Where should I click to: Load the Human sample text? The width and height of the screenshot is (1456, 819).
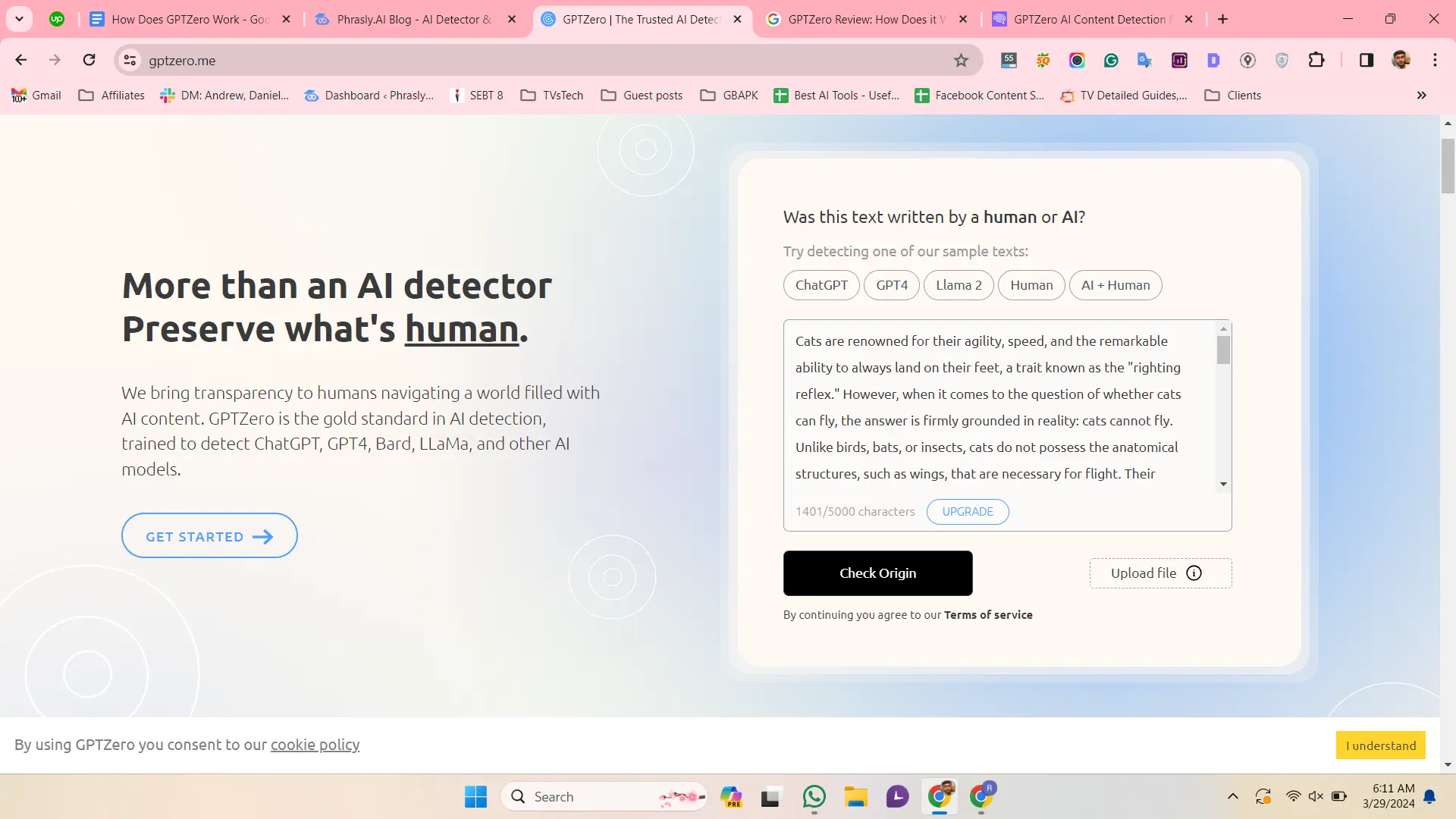point(1031,285)
